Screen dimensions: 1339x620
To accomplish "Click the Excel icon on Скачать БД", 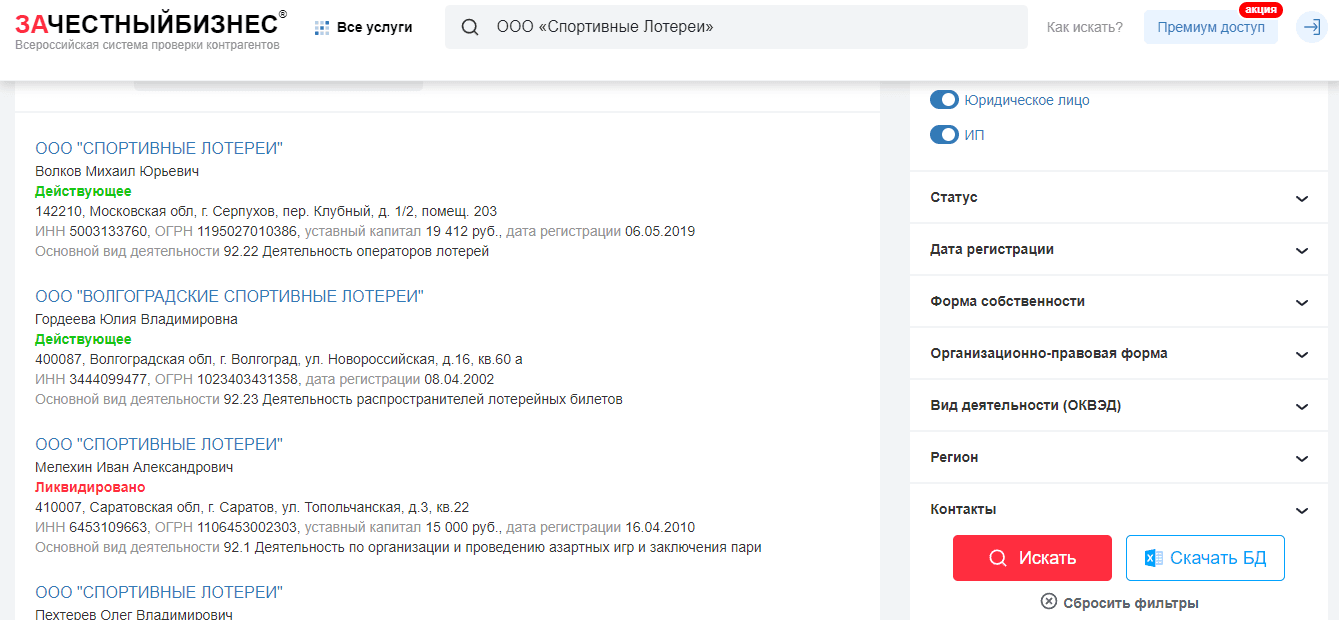I will pos(1153,558).
